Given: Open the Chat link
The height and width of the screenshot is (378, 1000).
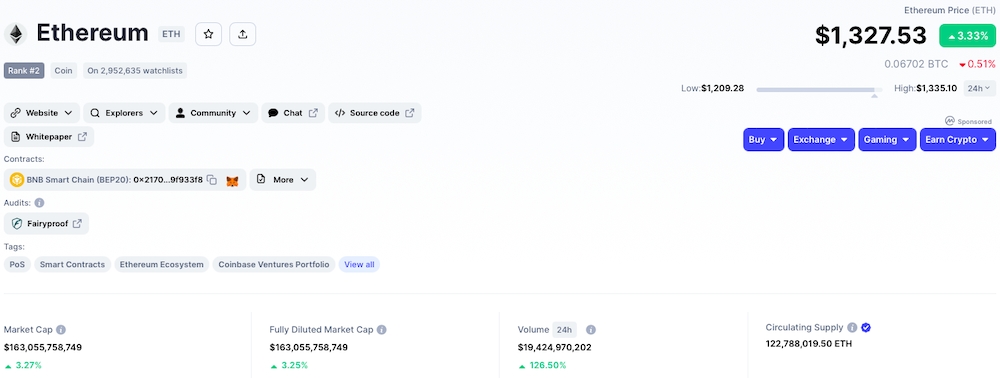Looking at the screenshot, I should 293,113.
